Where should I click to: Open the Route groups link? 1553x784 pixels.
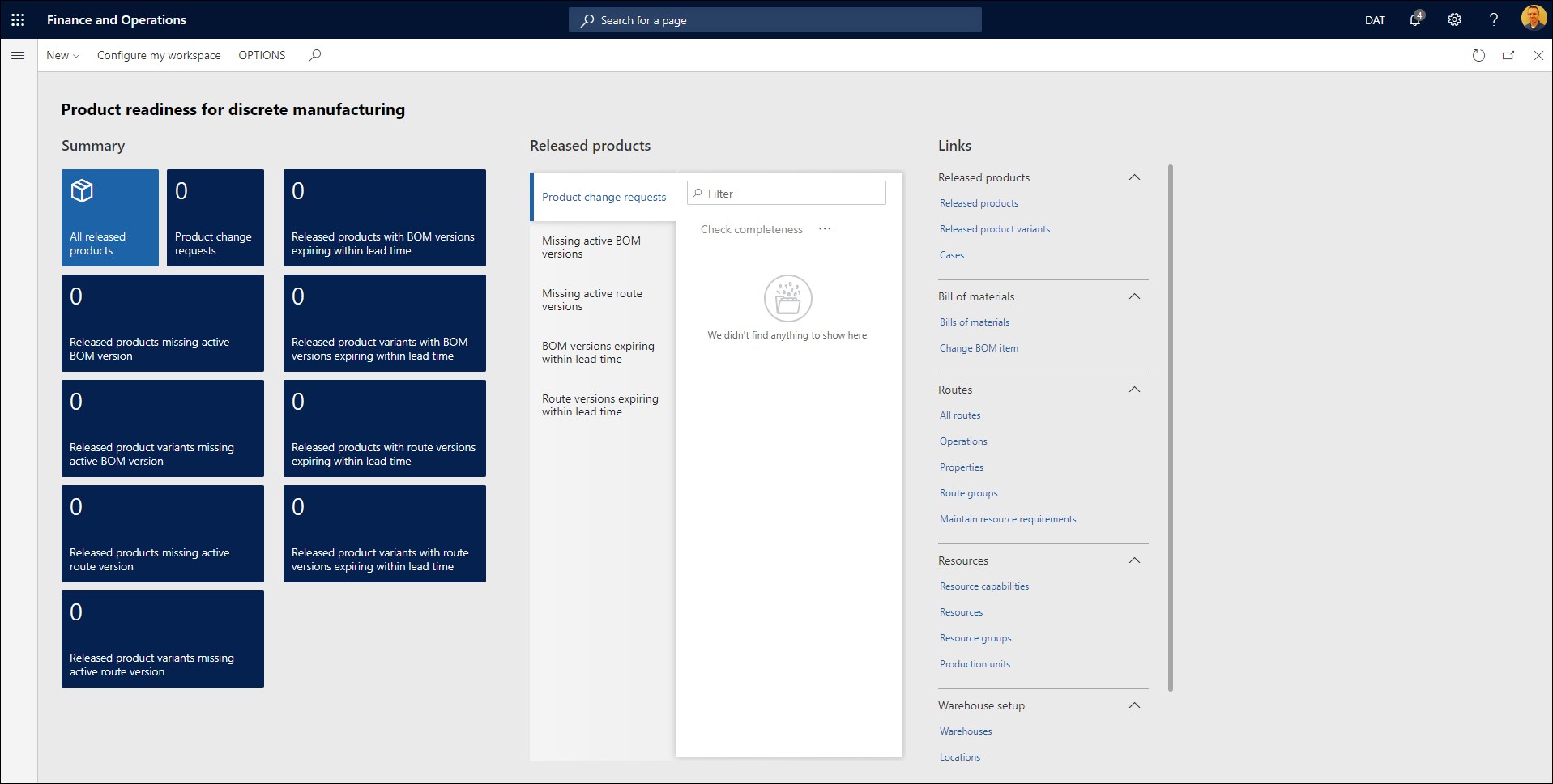click(x=969, y=493)
